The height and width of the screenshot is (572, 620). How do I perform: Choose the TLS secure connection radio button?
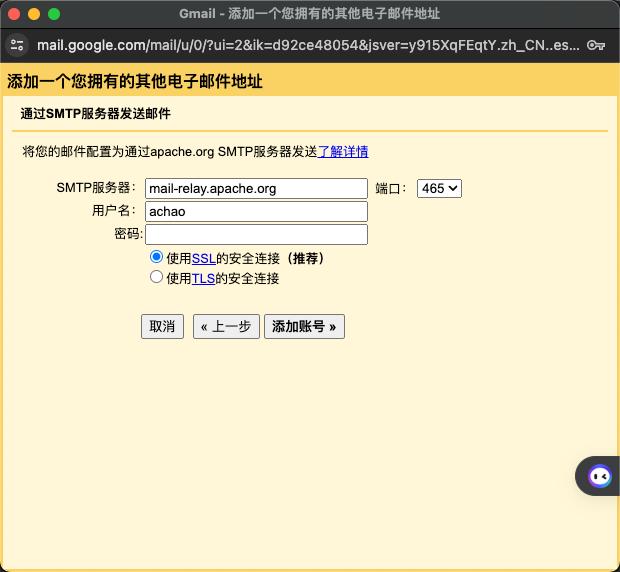pyautogui.click(x=156, y=278)
